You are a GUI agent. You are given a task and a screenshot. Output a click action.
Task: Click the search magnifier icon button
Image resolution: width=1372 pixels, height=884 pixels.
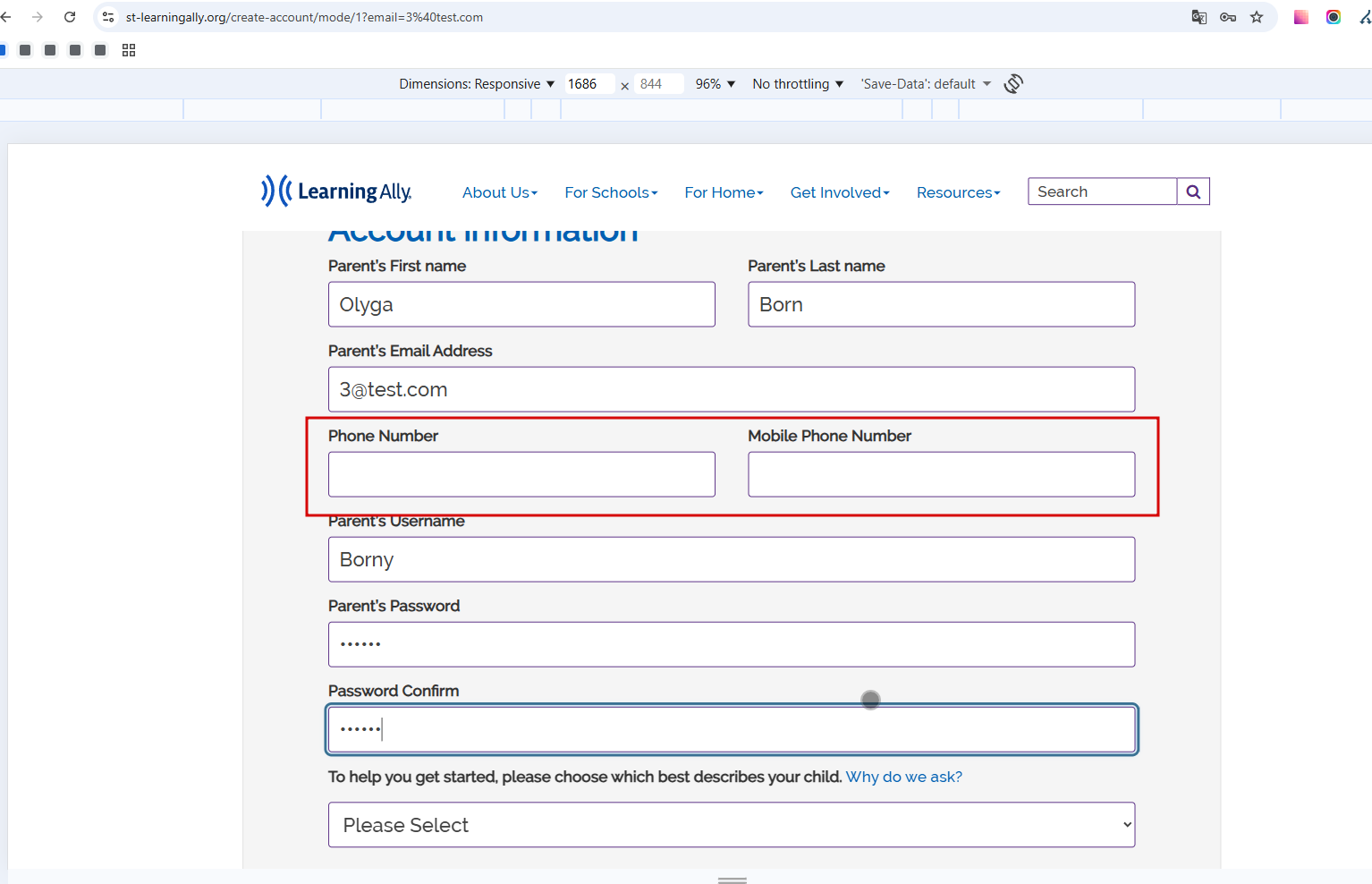pyautogui.click(x=1193, y=191)
